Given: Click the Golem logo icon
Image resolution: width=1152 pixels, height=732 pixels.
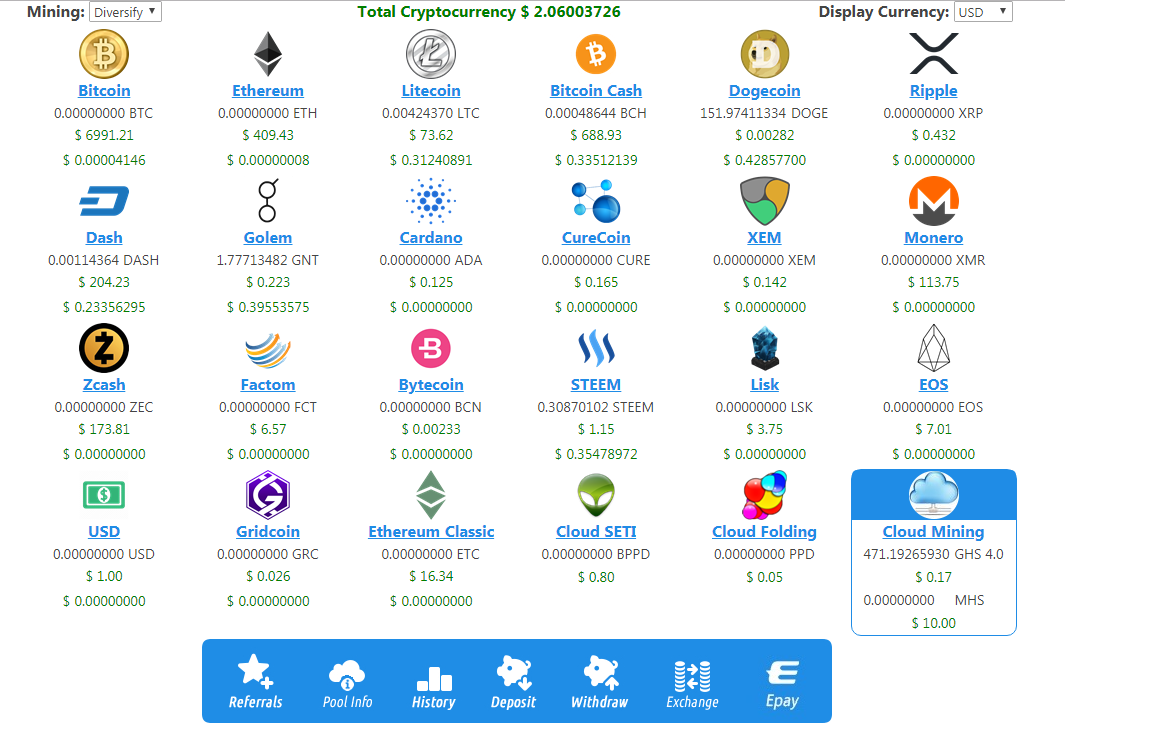Looking at the screenshot, I should point(267,201).
